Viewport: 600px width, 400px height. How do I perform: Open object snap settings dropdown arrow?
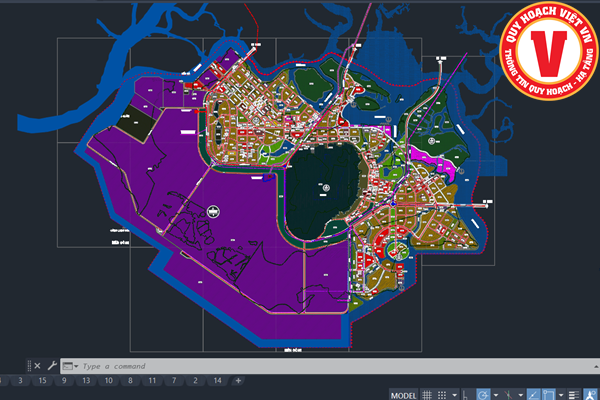[x=561, y=395]
